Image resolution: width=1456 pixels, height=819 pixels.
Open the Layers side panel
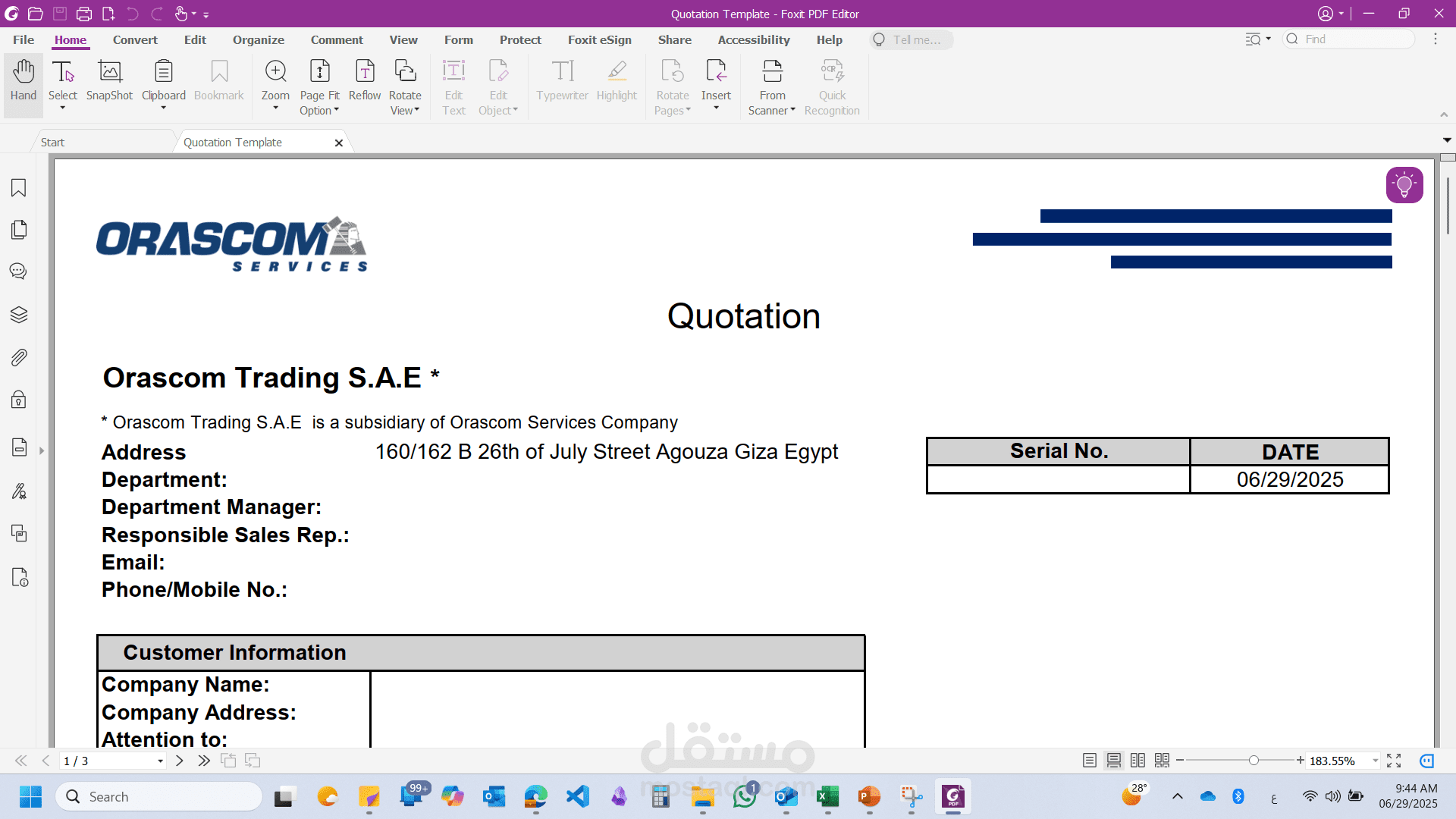click(x=19, y=315)
